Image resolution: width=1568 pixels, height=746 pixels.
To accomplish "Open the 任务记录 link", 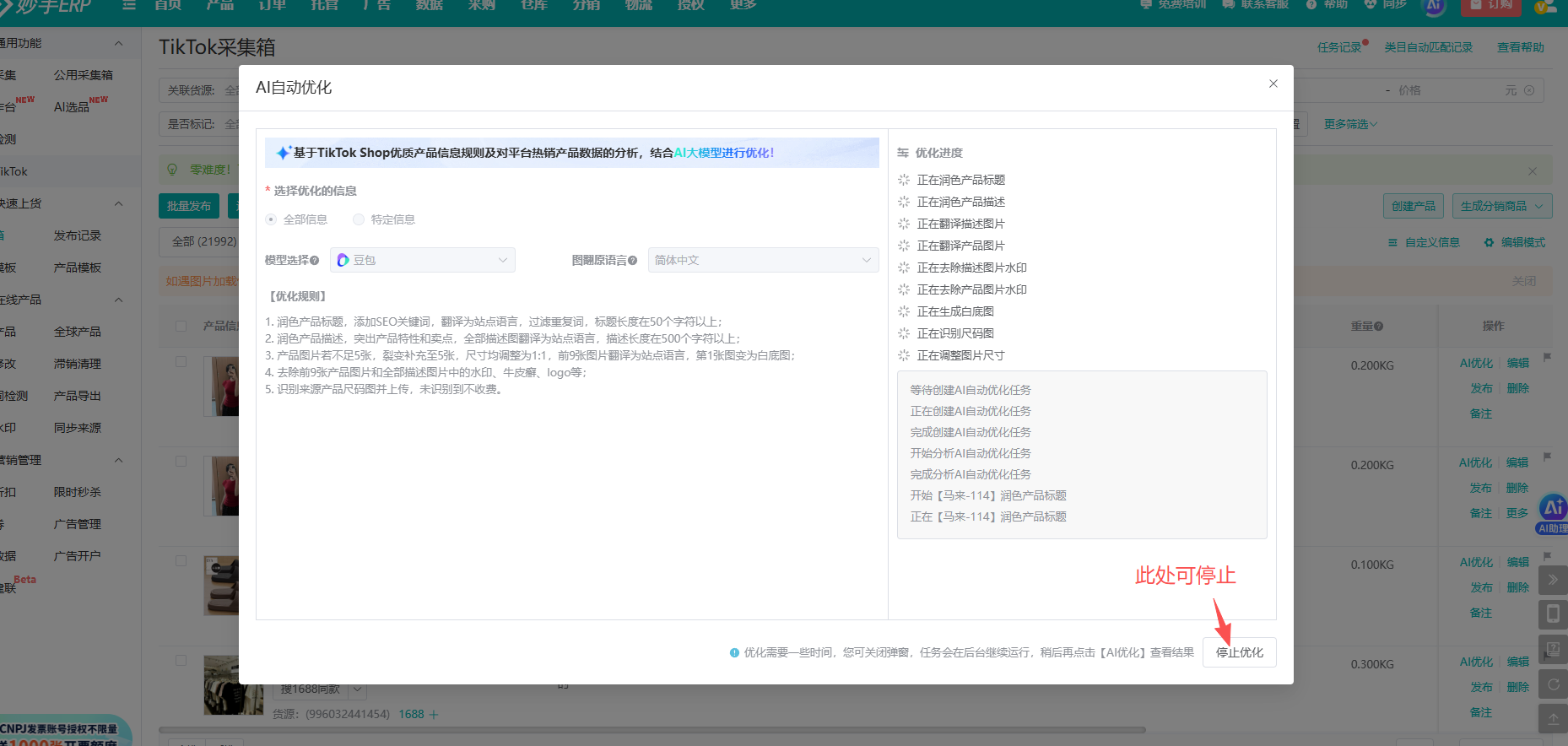I will (1339, 47).
